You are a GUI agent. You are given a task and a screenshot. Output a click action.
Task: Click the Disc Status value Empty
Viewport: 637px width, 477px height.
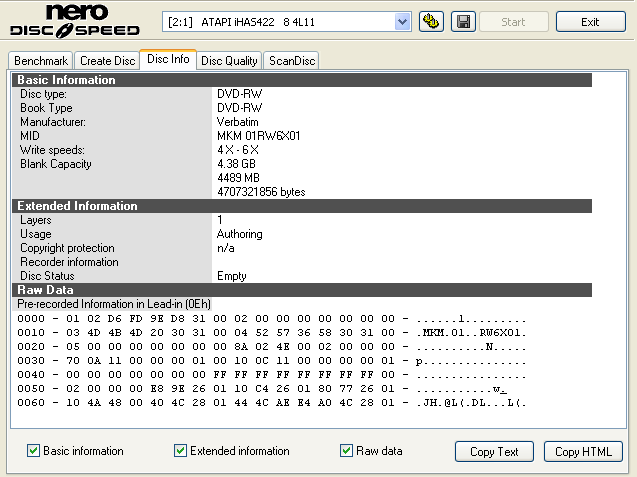tap(232, 276)
